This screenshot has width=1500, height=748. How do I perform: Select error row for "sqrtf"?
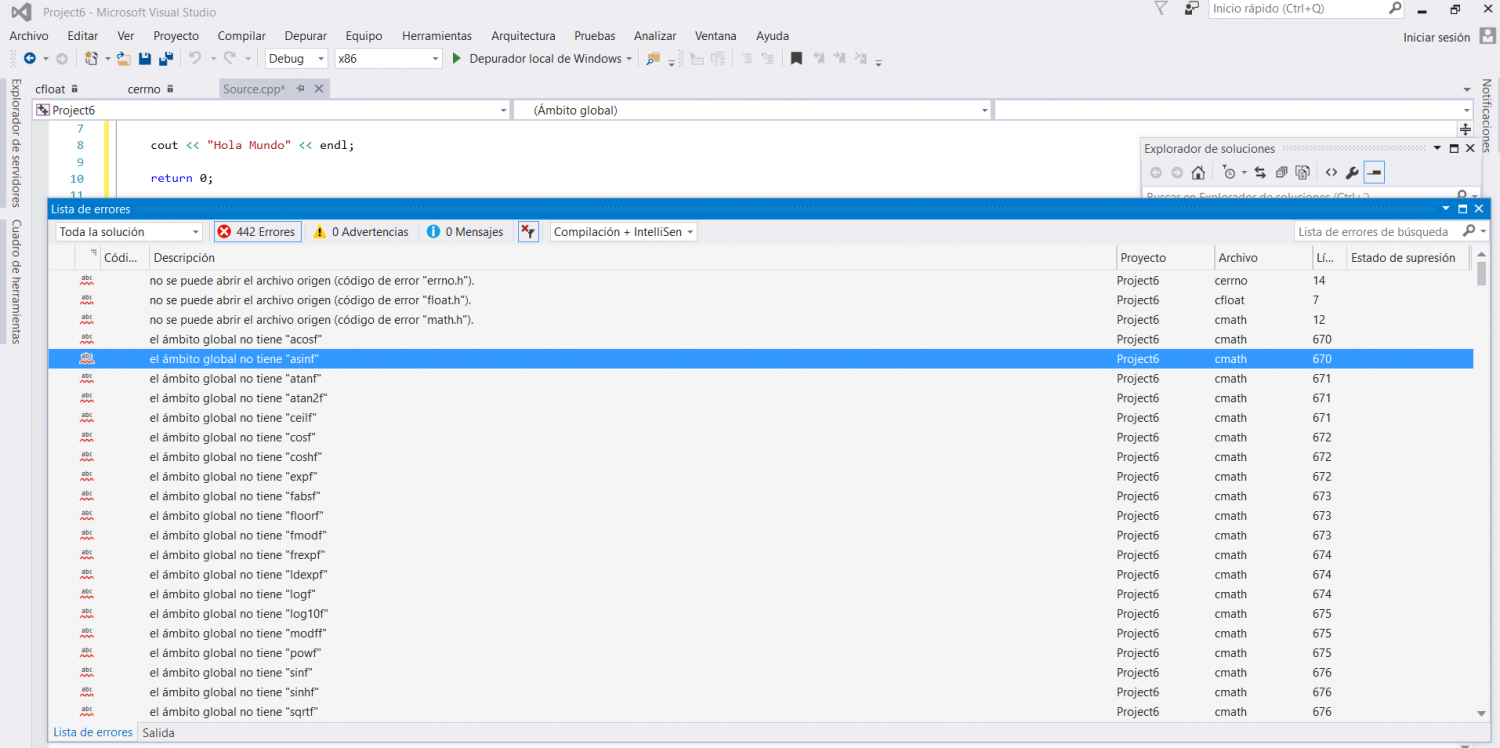(x=761, y=712)
